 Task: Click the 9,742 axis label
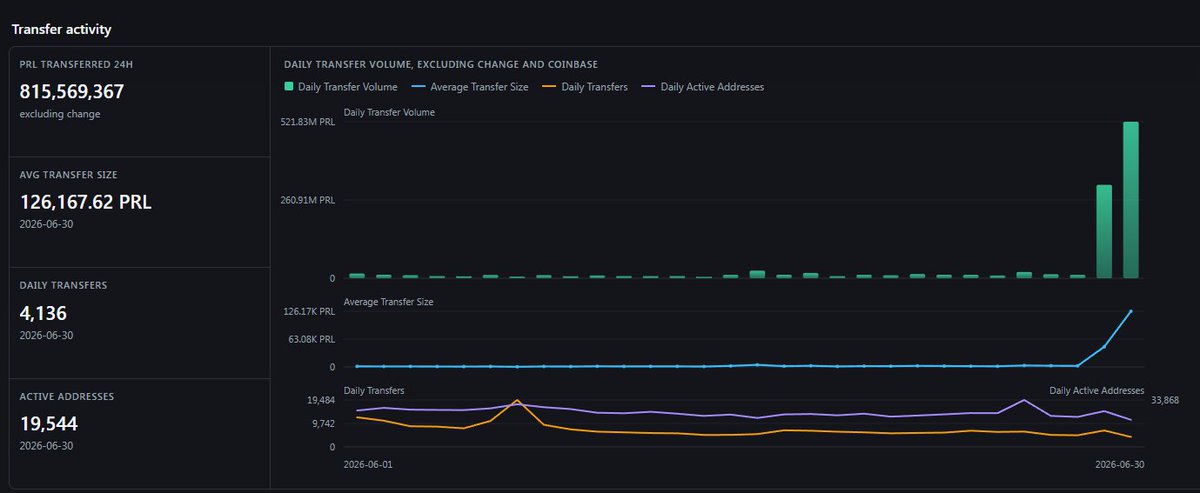pyautogui.click(x=322, y=423)
